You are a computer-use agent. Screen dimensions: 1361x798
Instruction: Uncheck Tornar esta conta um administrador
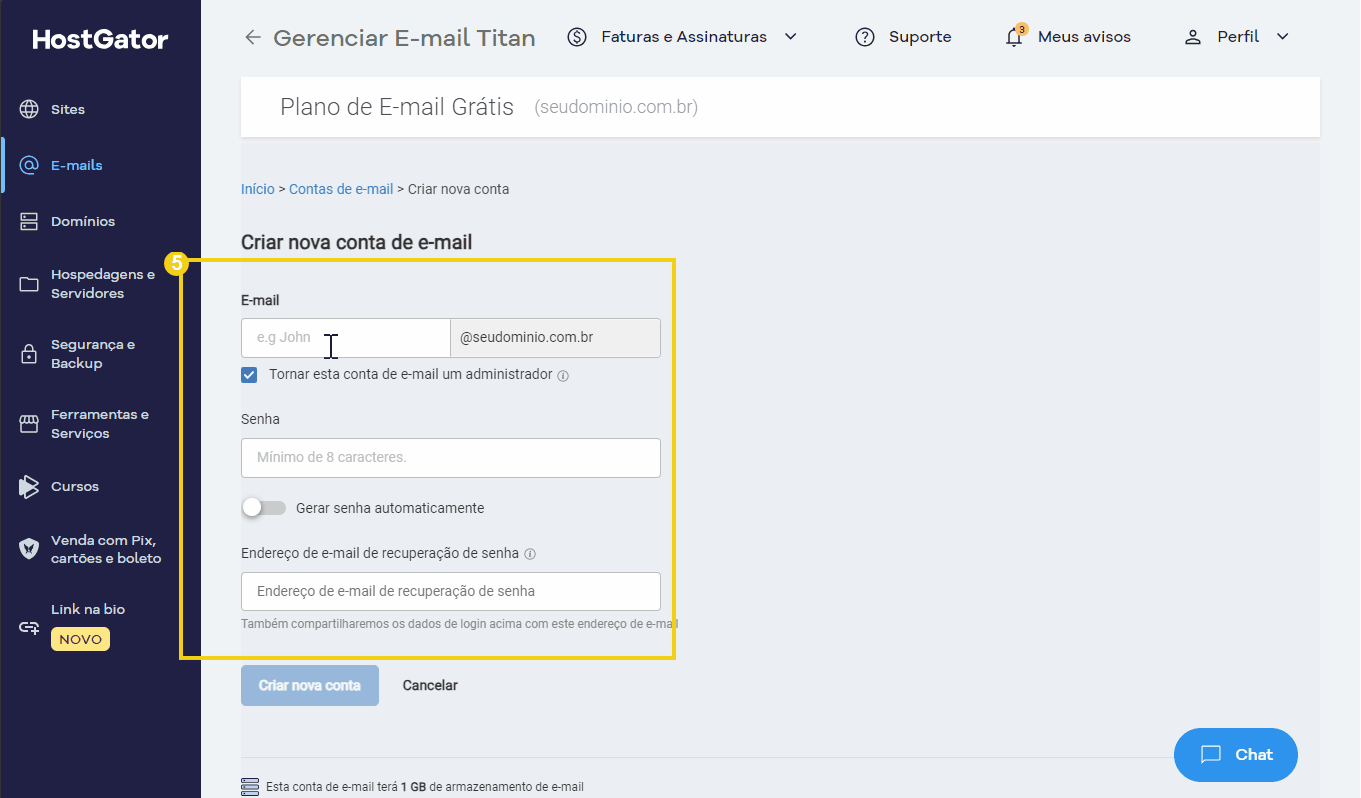(249, 375)
